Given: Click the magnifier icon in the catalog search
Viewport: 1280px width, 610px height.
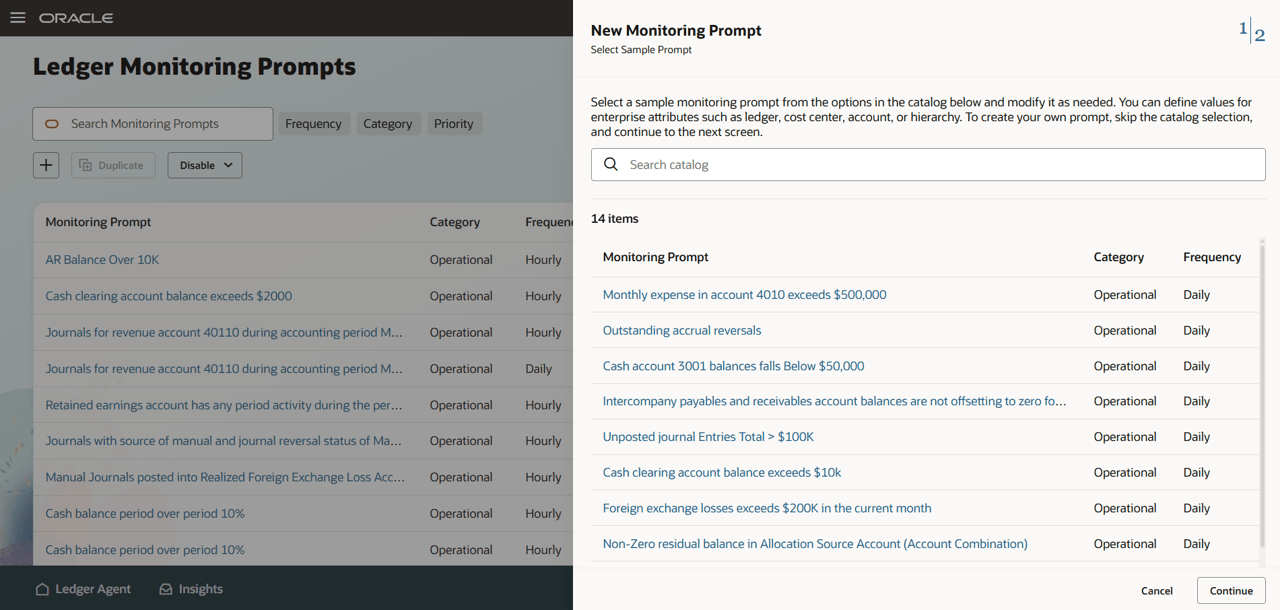Looking at the screenshot, I should [611, 165].
